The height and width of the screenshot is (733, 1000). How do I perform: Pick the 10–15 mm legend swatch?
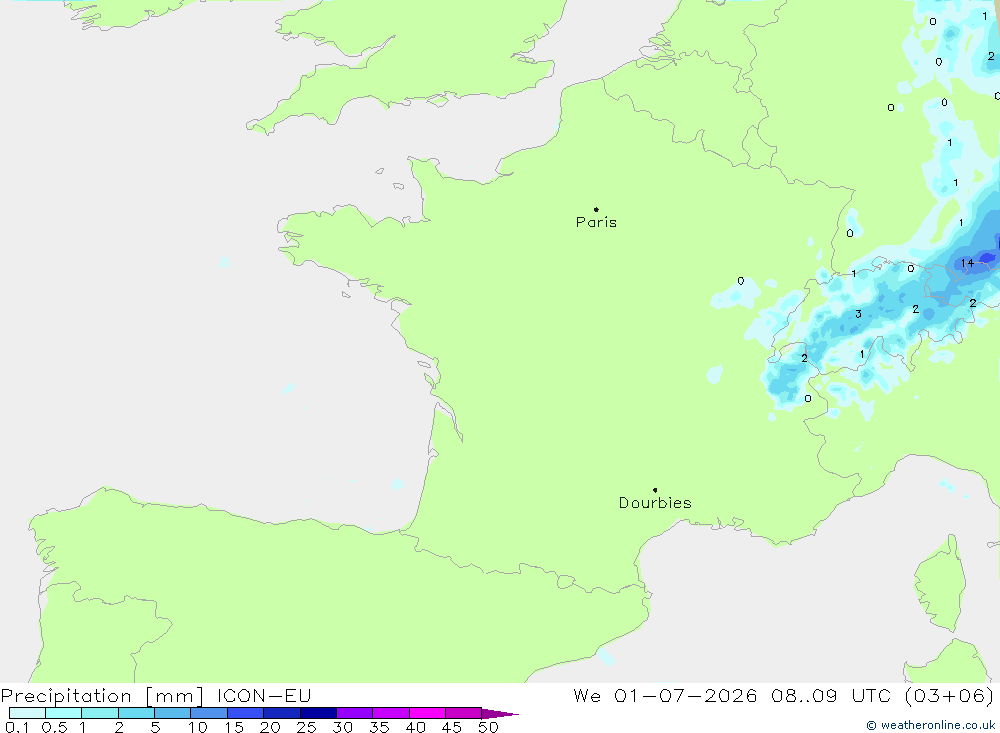click(x=209, y=713)
